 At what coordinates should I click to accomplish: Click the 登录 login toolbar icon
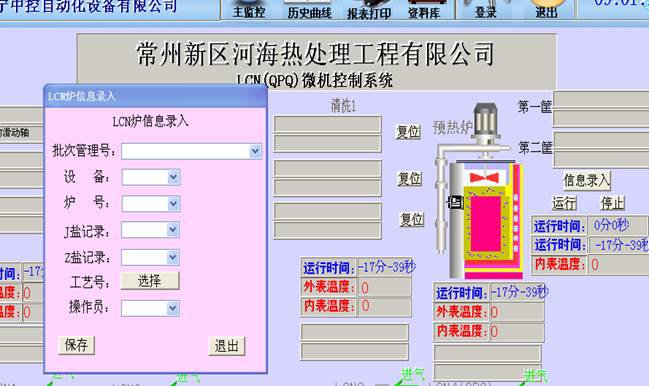[485, 9]
